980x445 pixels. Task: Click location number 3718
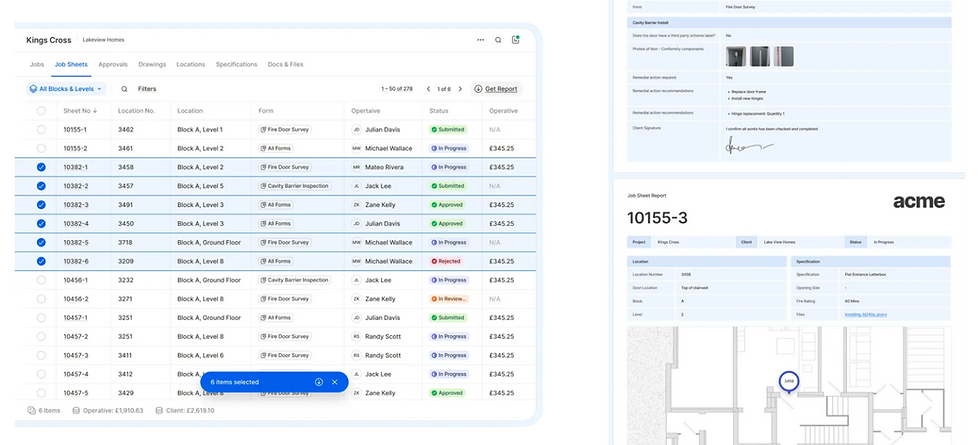click(x=126, y=242)
